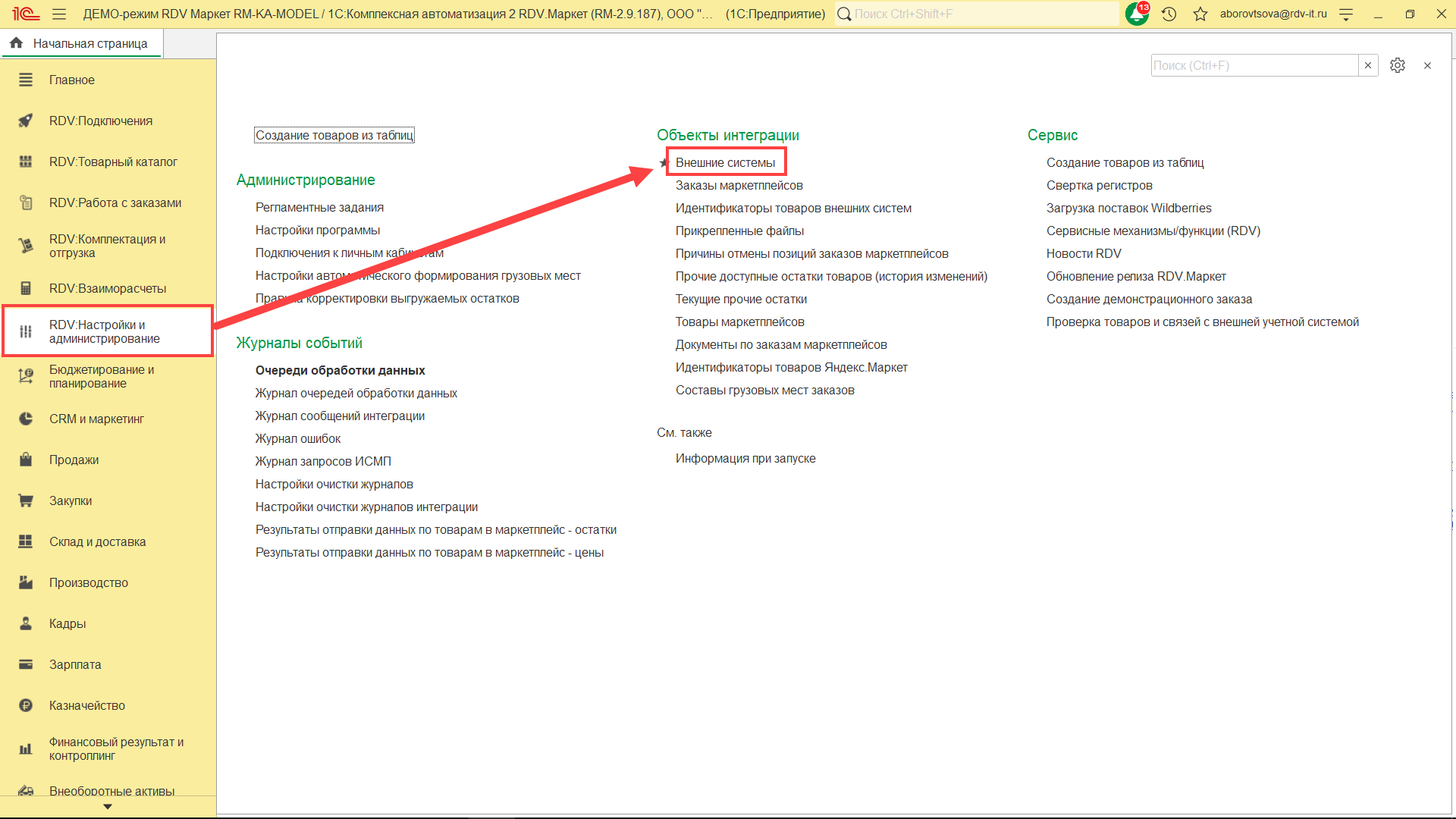Open Внешние системы link
Viewport: 1456px width, 819px height.
(x=725, y=162)
